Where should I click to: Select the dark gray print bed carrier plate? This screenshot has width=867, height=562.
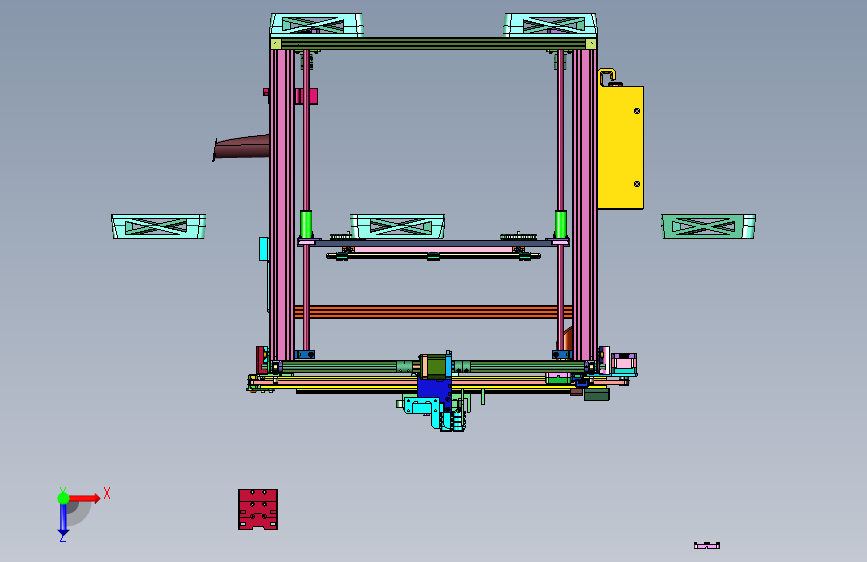(x=433, y=243)
